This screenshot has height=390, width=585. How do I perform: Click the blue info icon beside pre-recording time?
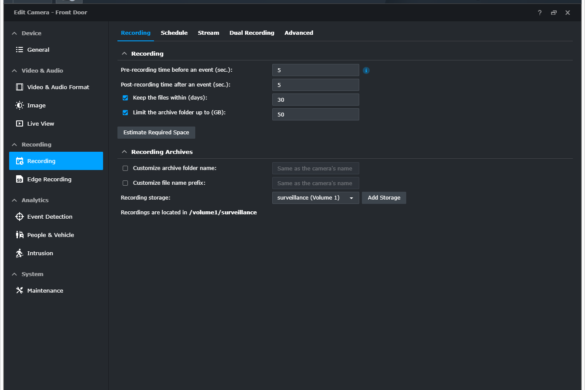(x=366, y=70)
